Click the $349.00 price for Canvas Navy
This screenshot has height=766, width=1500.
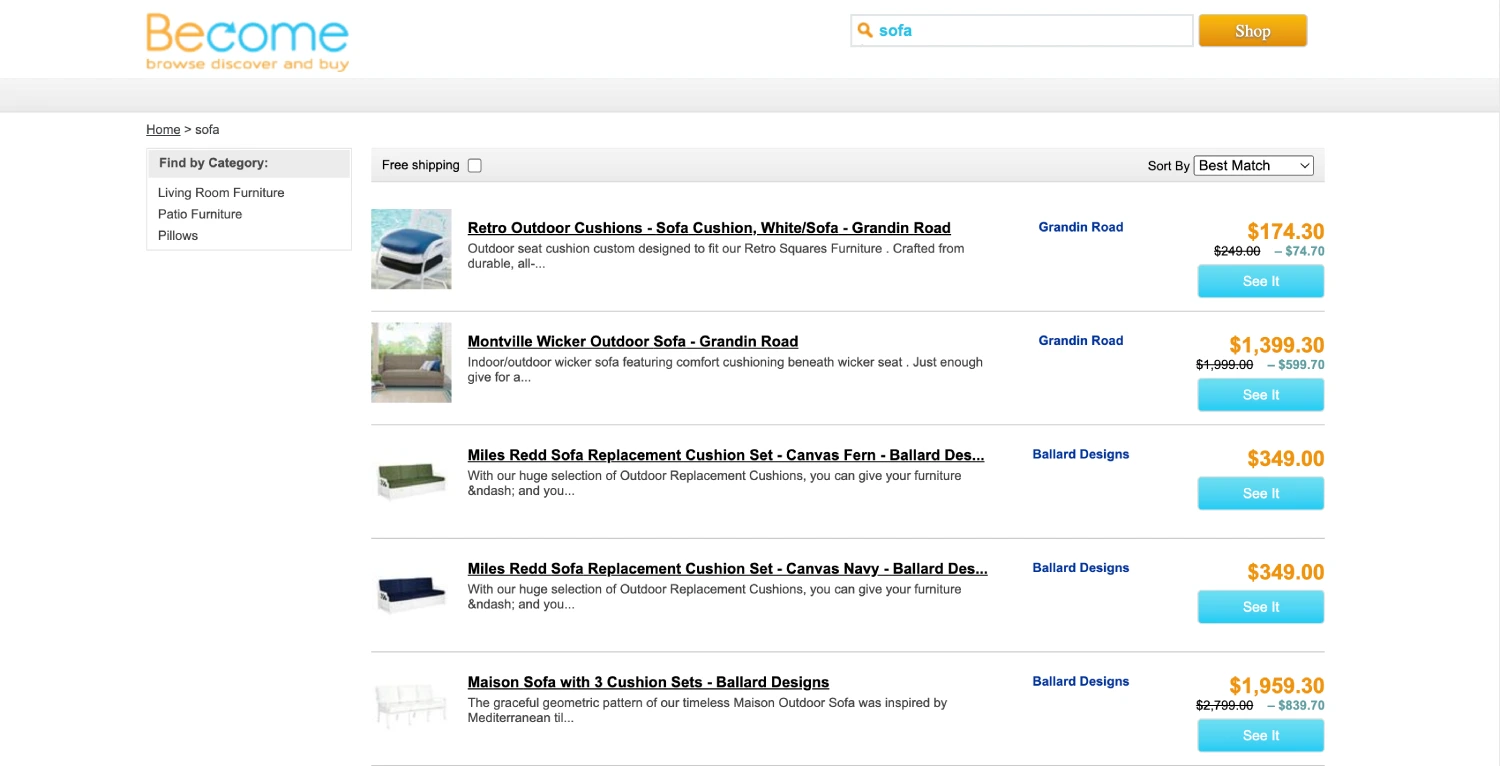pos(1286,572)
